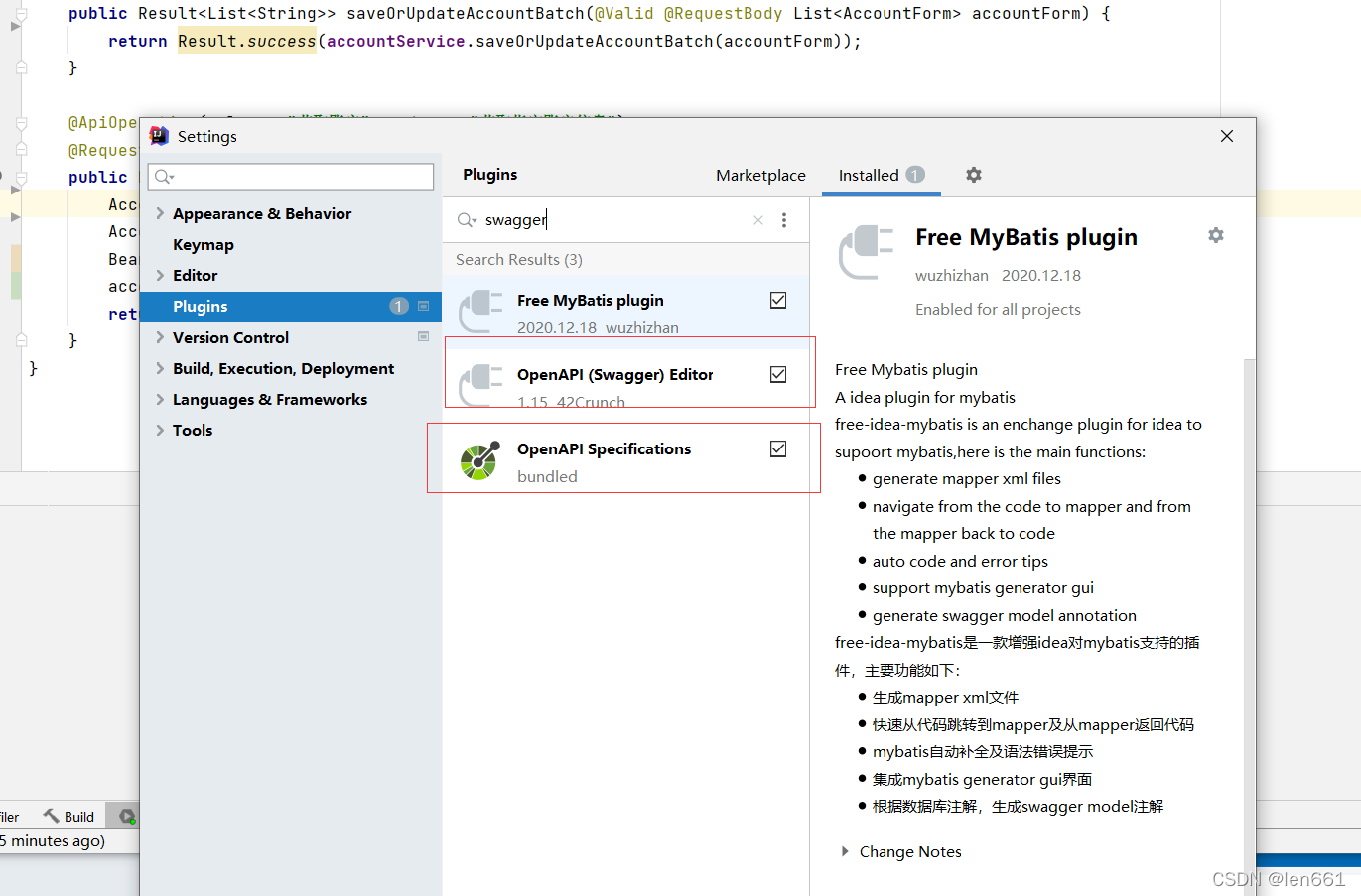Uncheck OpenAPI (Swagger) Editor plugin
Screen dimensions: 1361x896
pyautogui.click(x=778, y=374)
